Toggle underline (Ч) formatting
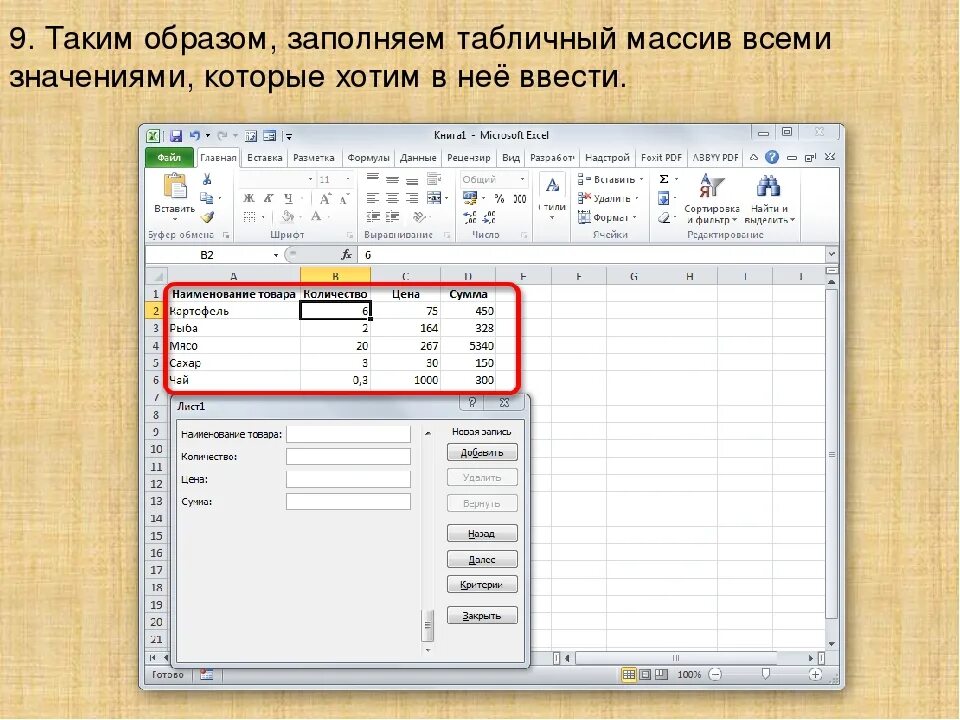The height and width of the screenshot is (720, 960). tap(288, 198)
